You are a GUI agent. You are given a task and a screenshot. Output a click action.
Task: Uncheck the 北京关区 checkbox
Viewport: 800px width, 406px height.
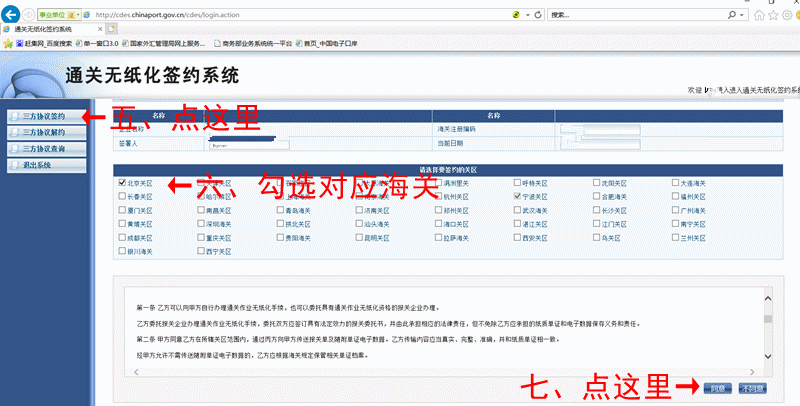[x=122, y=184]
